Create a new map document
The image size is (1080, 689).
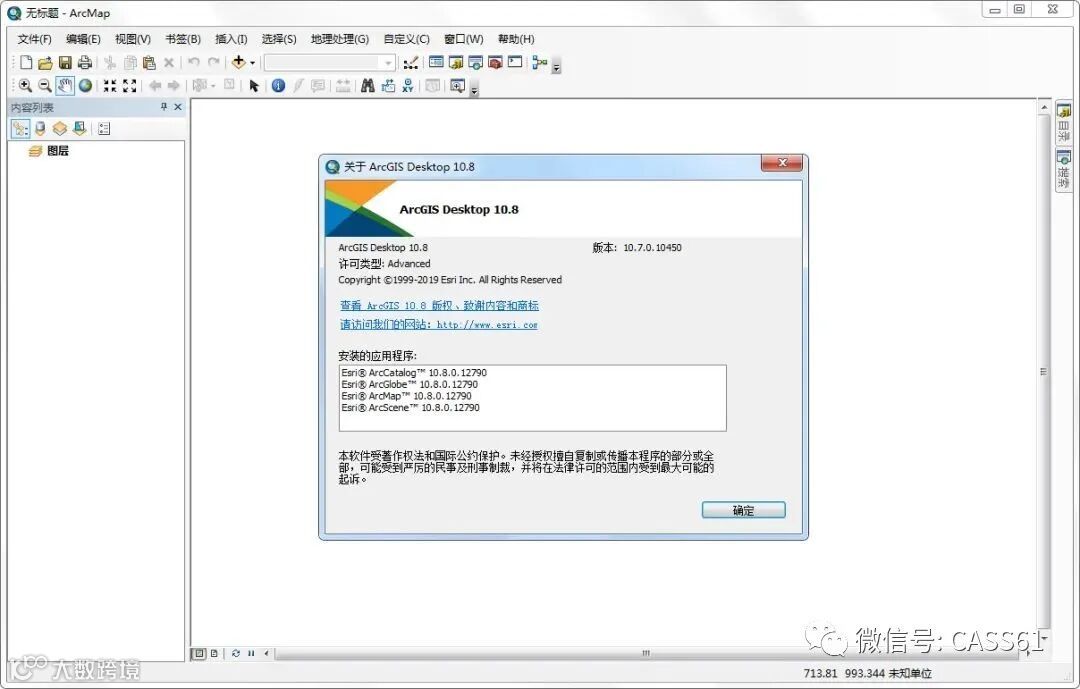point(25,63)
